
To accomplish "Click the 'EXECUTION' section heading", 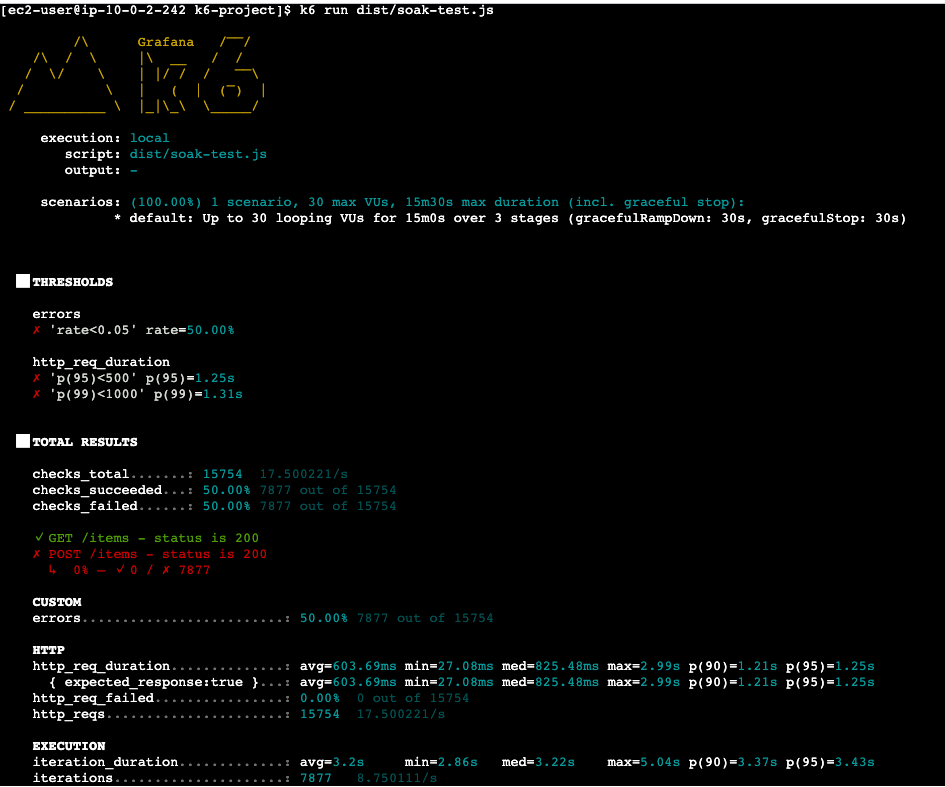I will coord(69,746).
